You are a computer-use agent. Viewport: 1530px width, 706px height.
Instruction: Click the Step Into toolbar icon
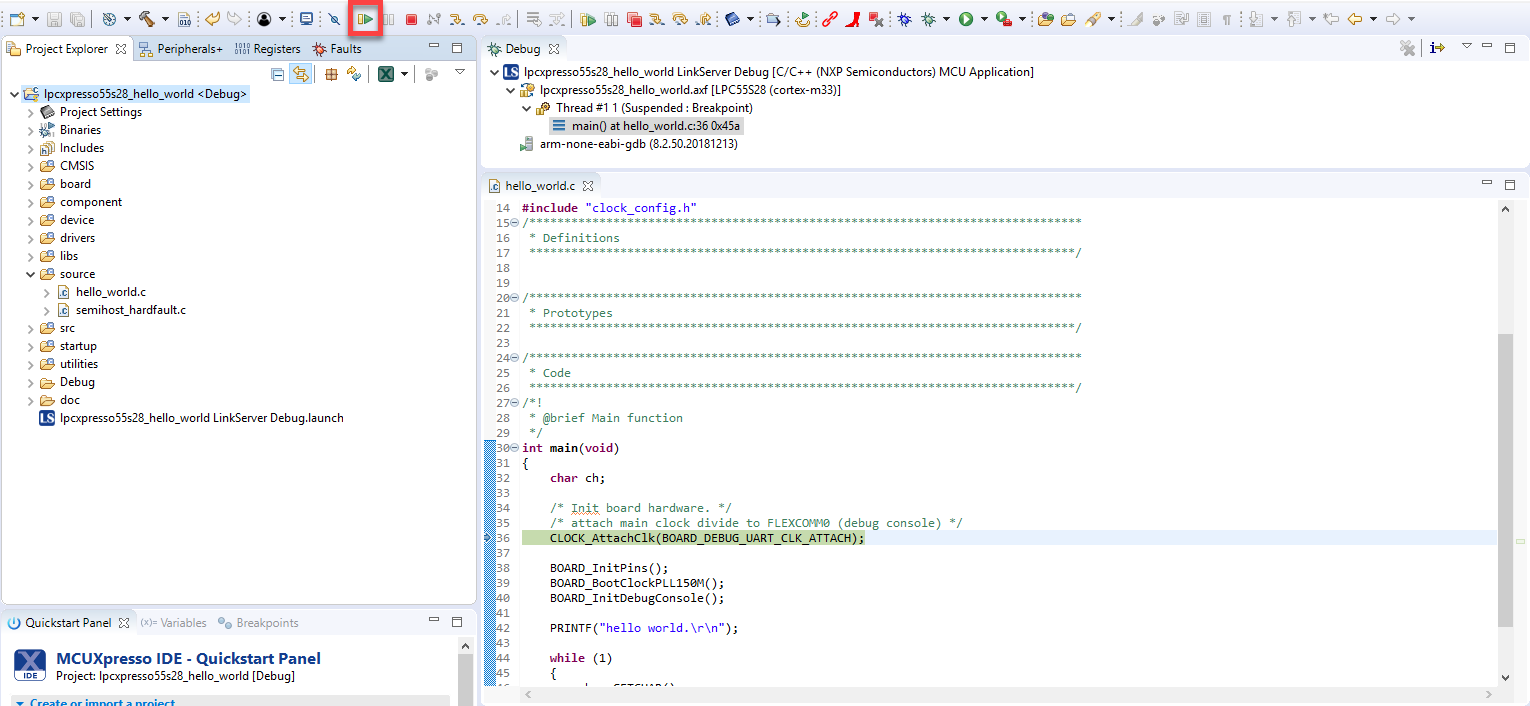[x=456, y=19]
